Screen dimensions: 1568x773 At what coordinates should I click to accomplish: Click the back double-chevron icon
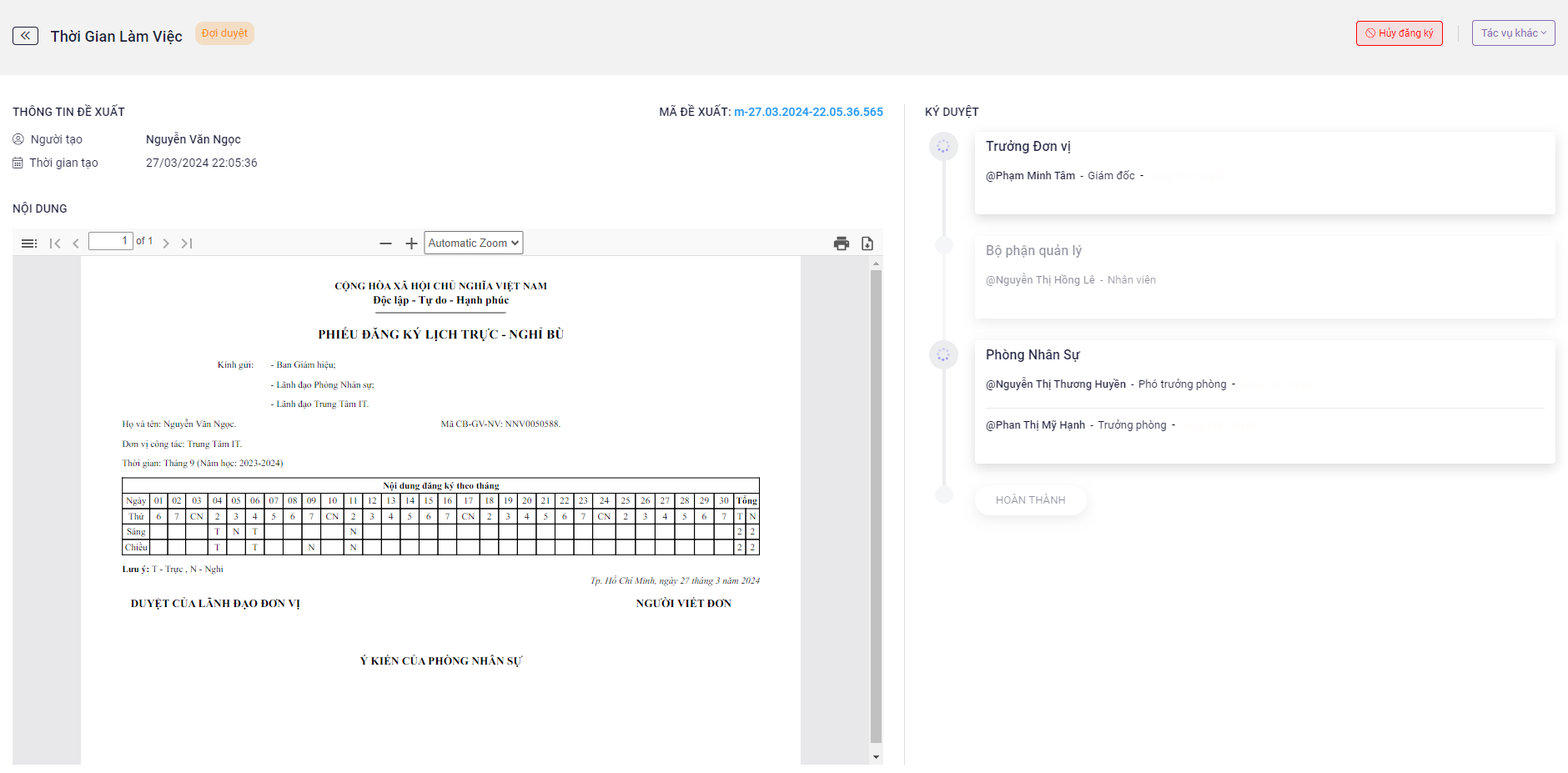[x=25, y=36]
